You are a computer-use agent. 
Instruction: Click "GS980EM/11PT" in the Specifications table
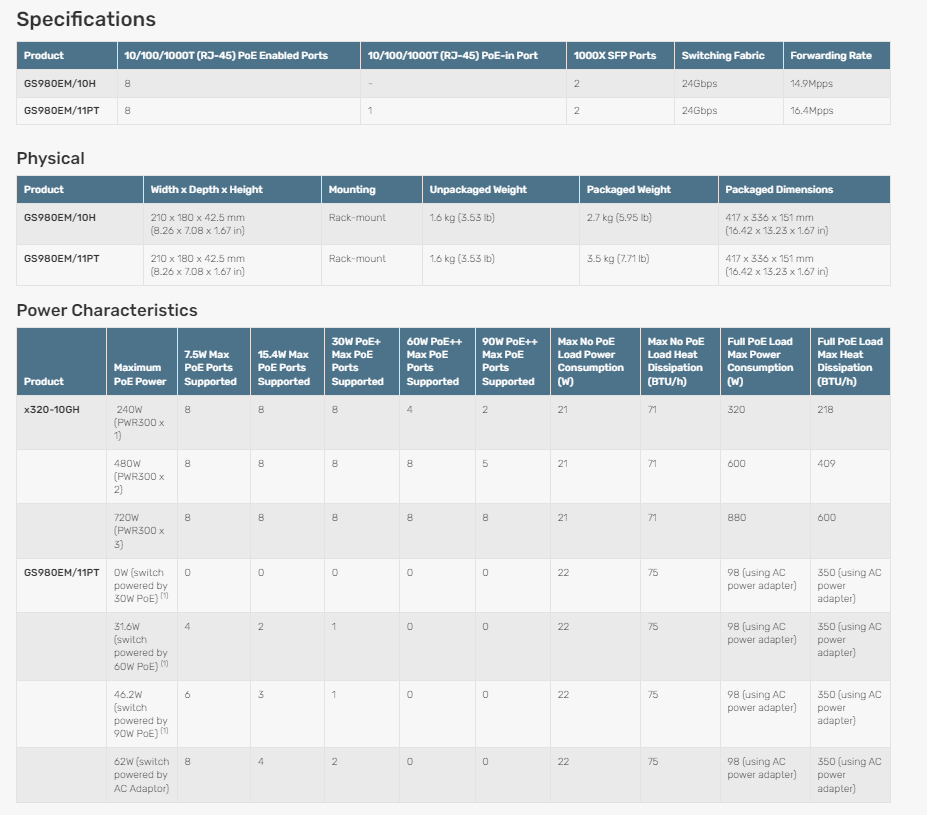[x=61, y=111]
